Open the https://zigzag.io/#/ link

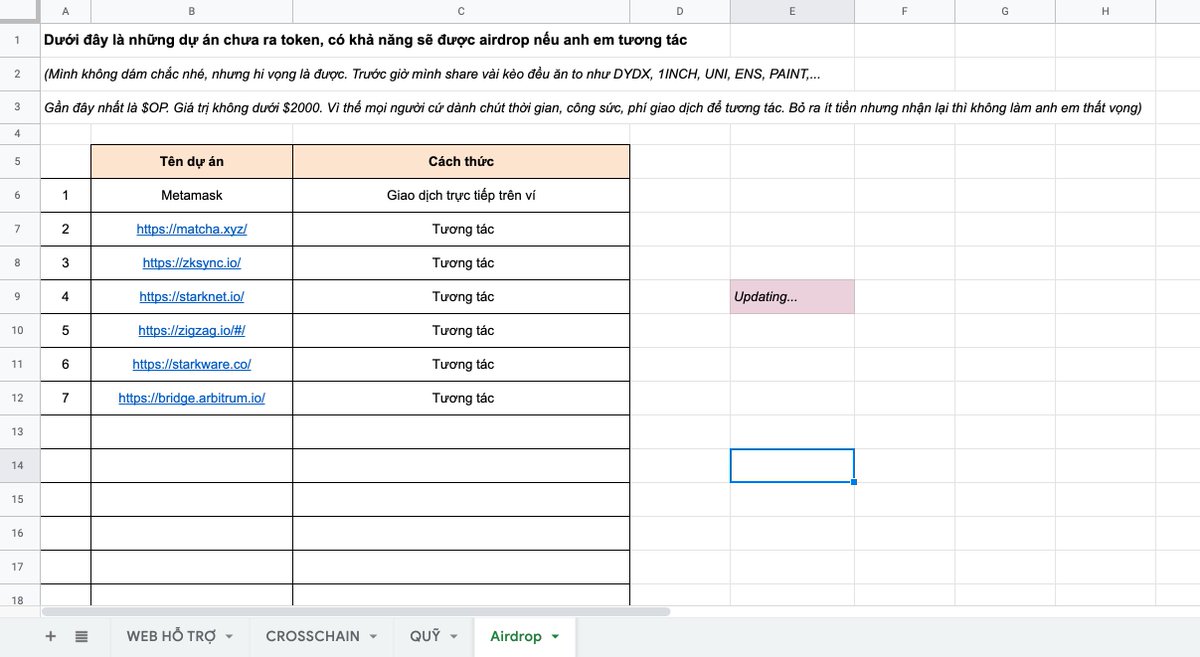pyautogui.click(x=192, y=330)
